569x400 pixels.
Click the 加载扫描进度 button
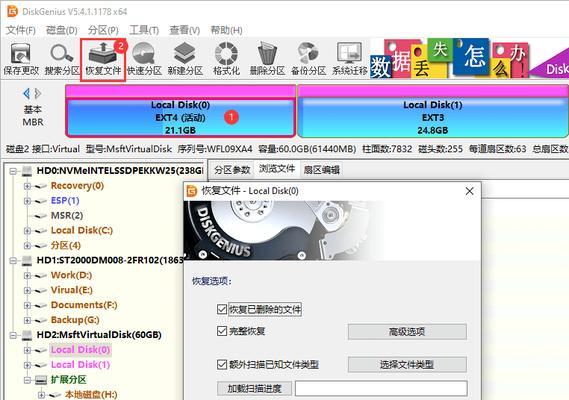coord(254,388)
